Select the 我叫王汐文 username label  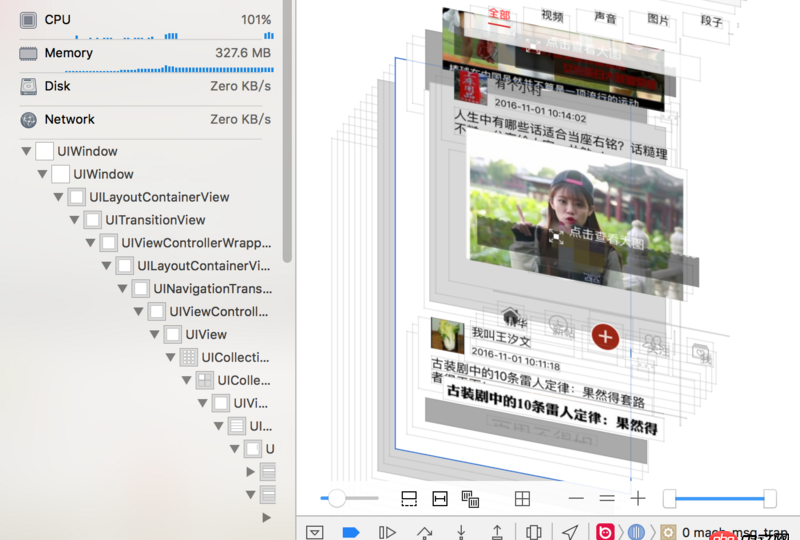501,336
